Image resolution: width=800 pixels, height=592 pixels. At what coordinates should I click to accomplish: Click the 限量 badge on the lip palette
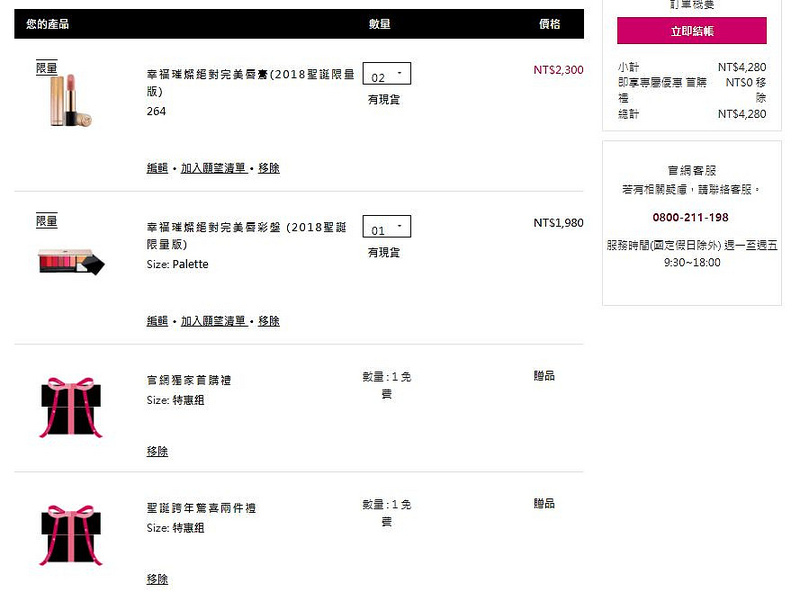(x=46, y=221)
